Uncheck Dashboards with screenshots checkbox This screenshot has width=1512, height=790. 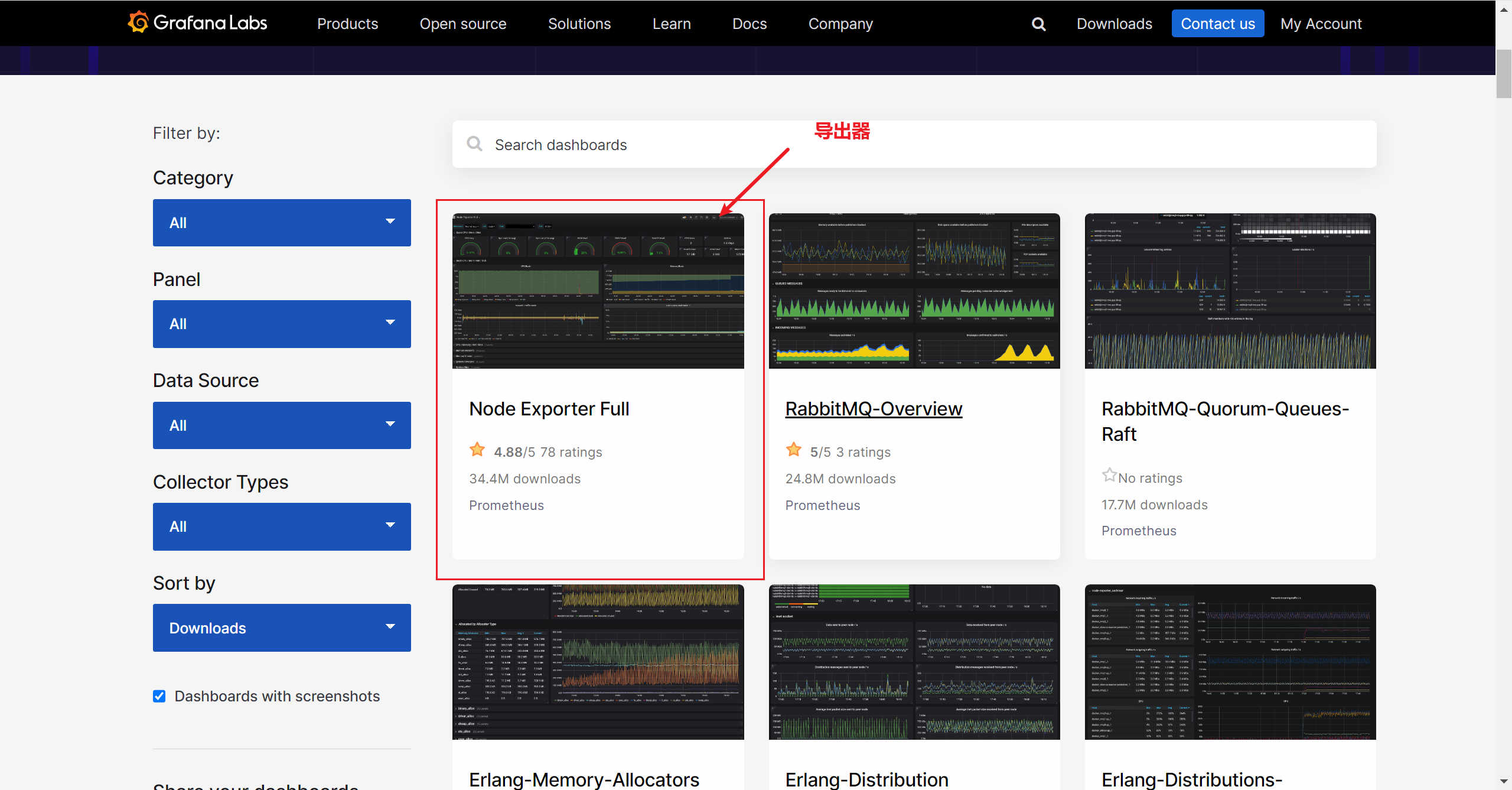[x=159, y=696]
